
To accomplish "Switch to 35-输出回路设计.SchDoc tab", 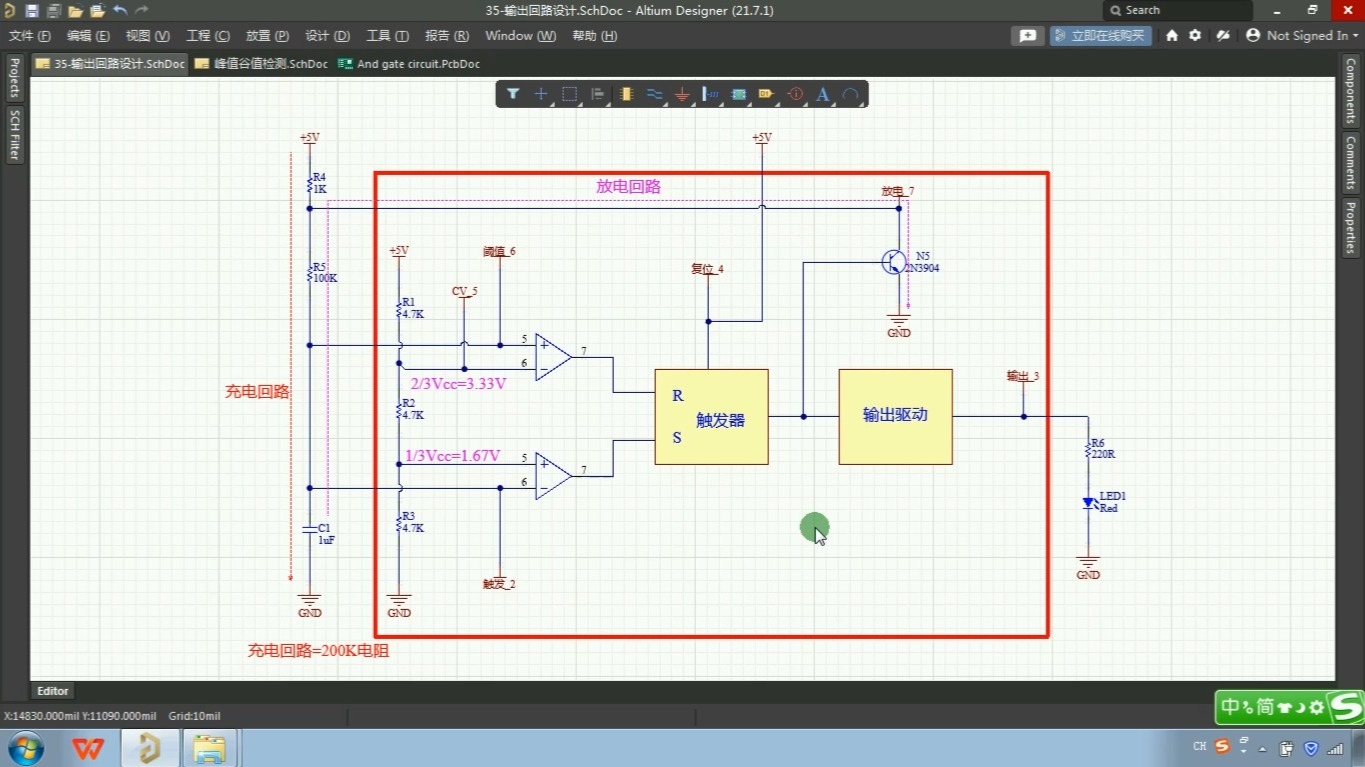I will coord(110,63).
